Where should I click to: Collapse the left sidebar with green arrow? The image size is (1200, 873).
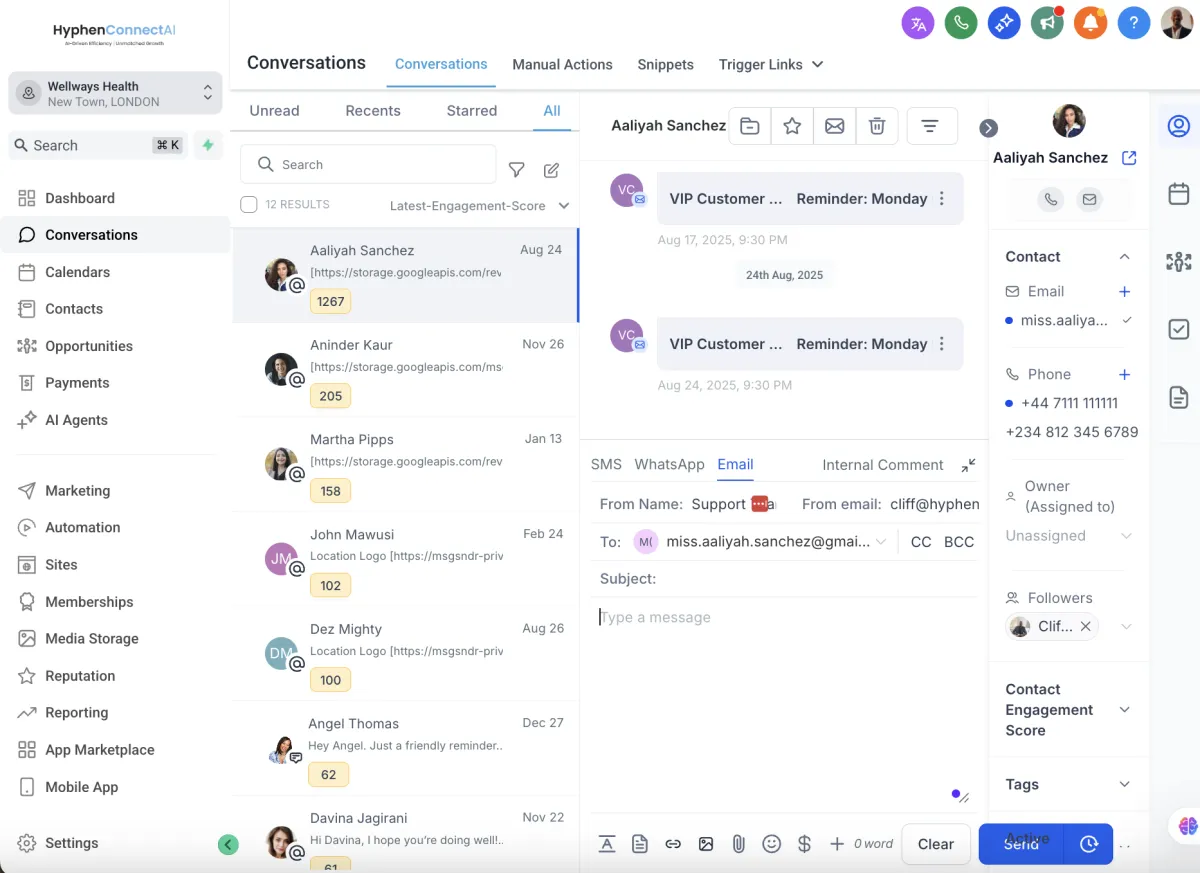[x=228, y=845]
